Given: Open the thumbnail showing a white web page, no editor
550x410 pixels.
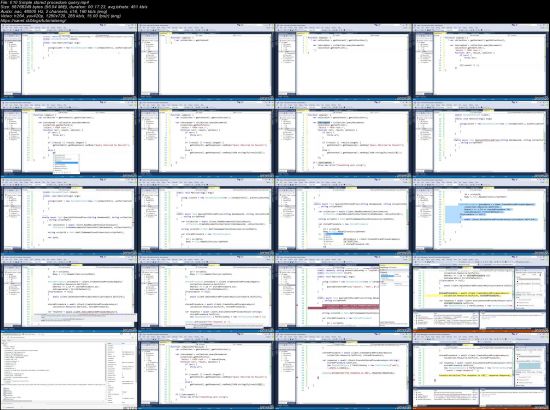Looking at the screenshot, I should 69,370.
